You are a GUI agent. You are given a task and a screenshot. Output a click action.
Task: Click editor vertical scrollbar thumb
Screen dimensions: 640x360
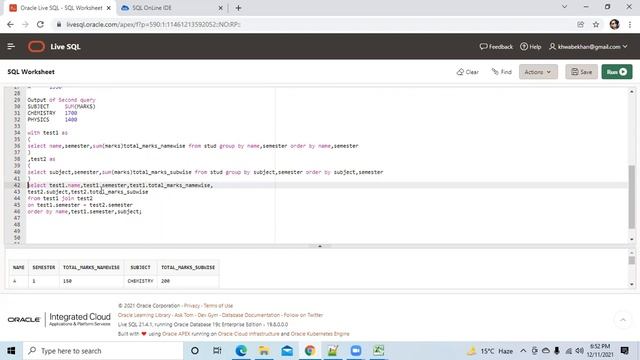coord(631,197)
